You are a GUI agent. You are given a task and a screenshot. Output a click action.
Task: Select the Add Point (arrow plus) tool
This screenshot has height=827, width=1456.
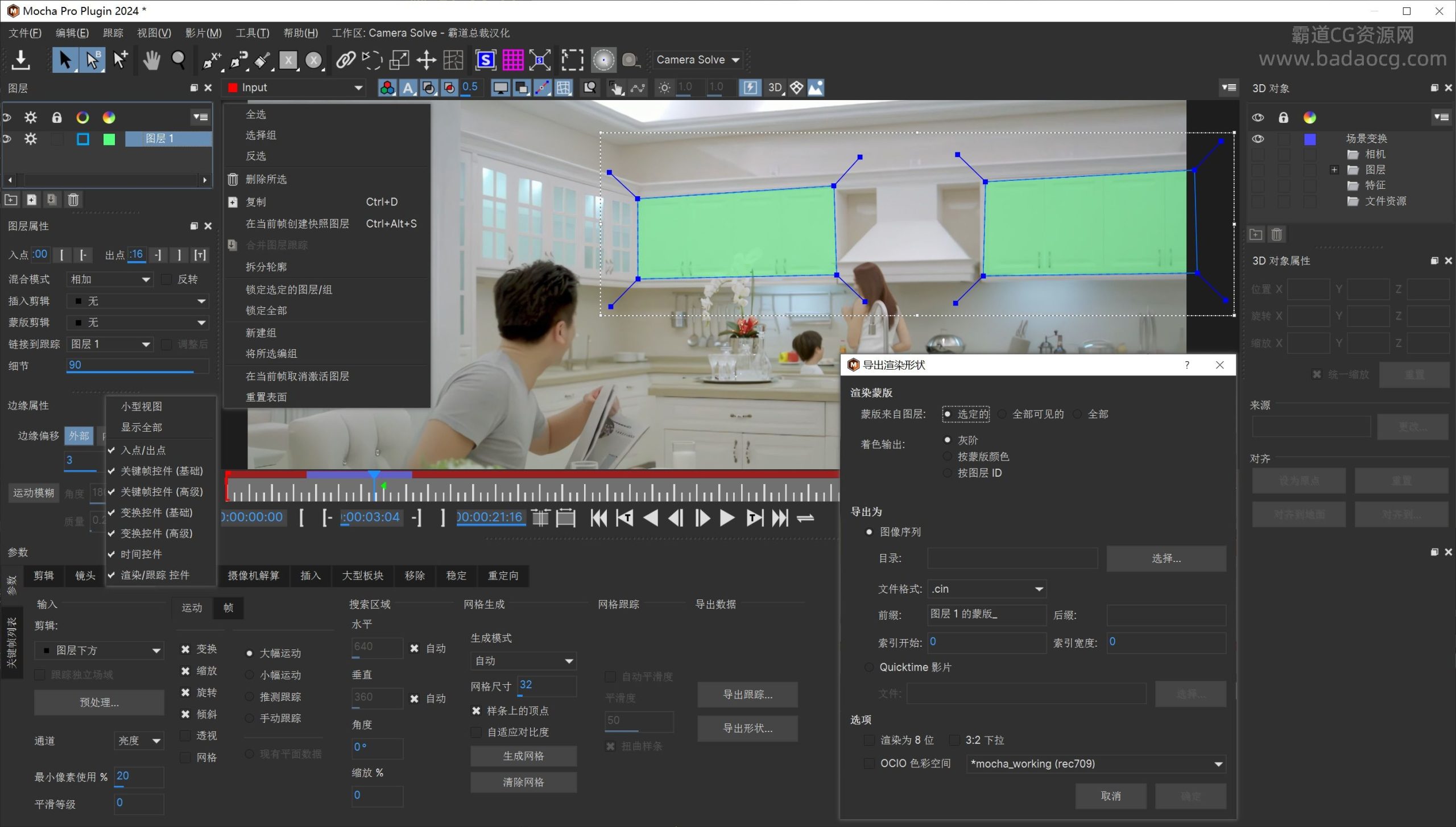click(x=120, y=60)
